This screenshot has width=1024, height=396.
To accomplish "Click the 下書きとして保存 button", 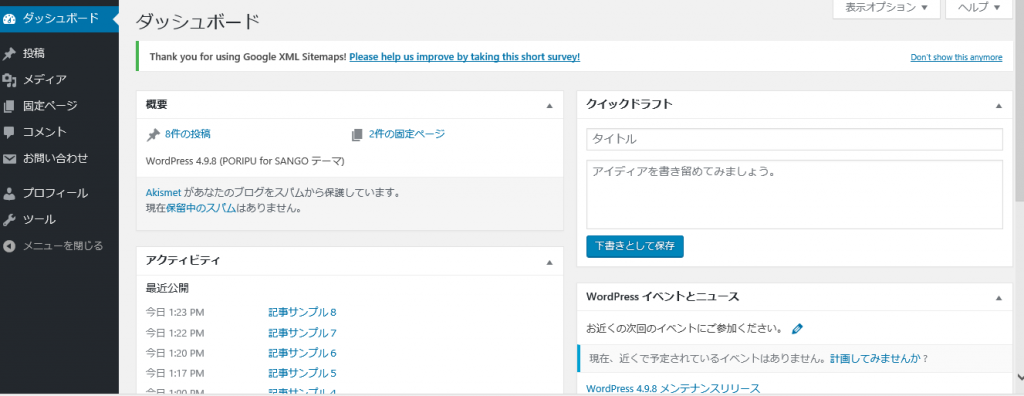I will click(x=635, y=246).
